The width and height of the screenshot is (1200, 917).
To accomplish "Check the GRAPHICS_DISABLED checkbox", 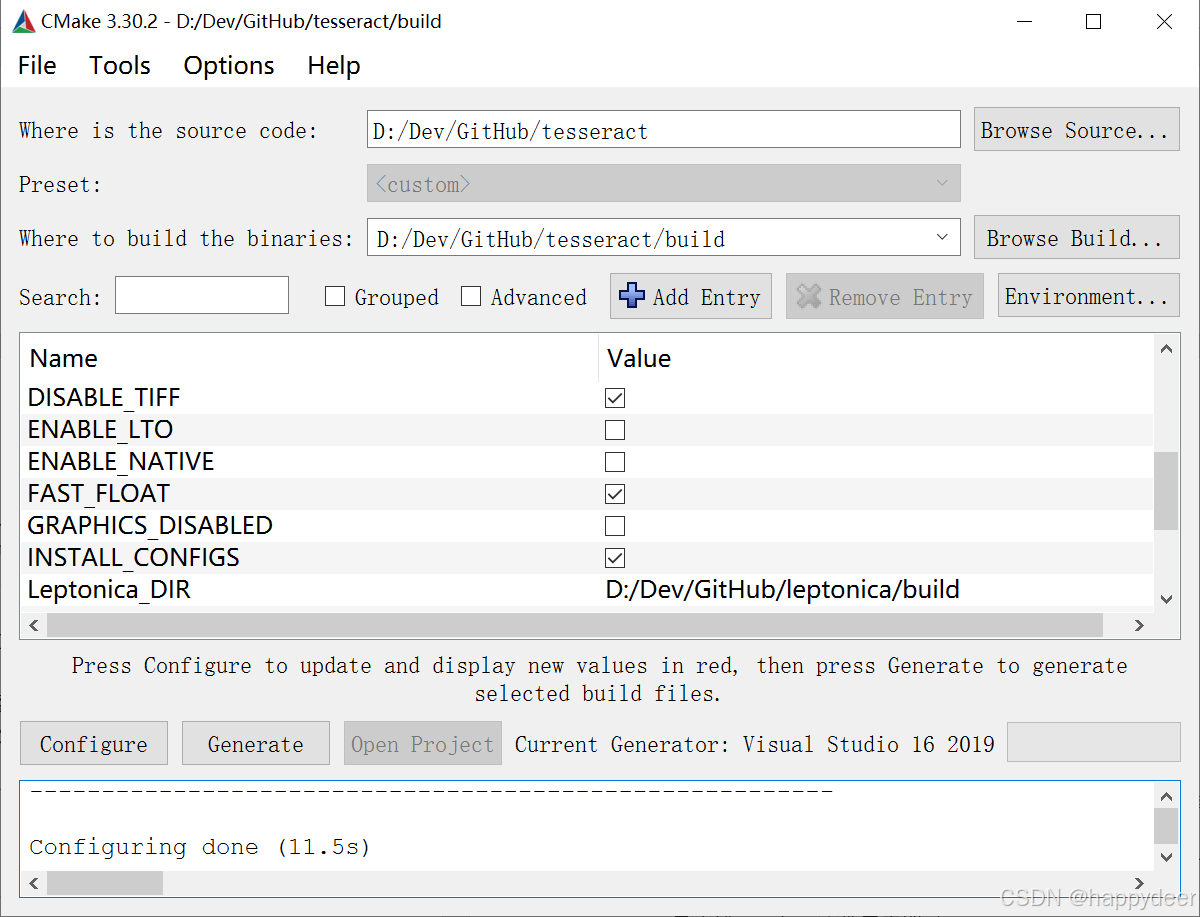I will coord(615,526).
